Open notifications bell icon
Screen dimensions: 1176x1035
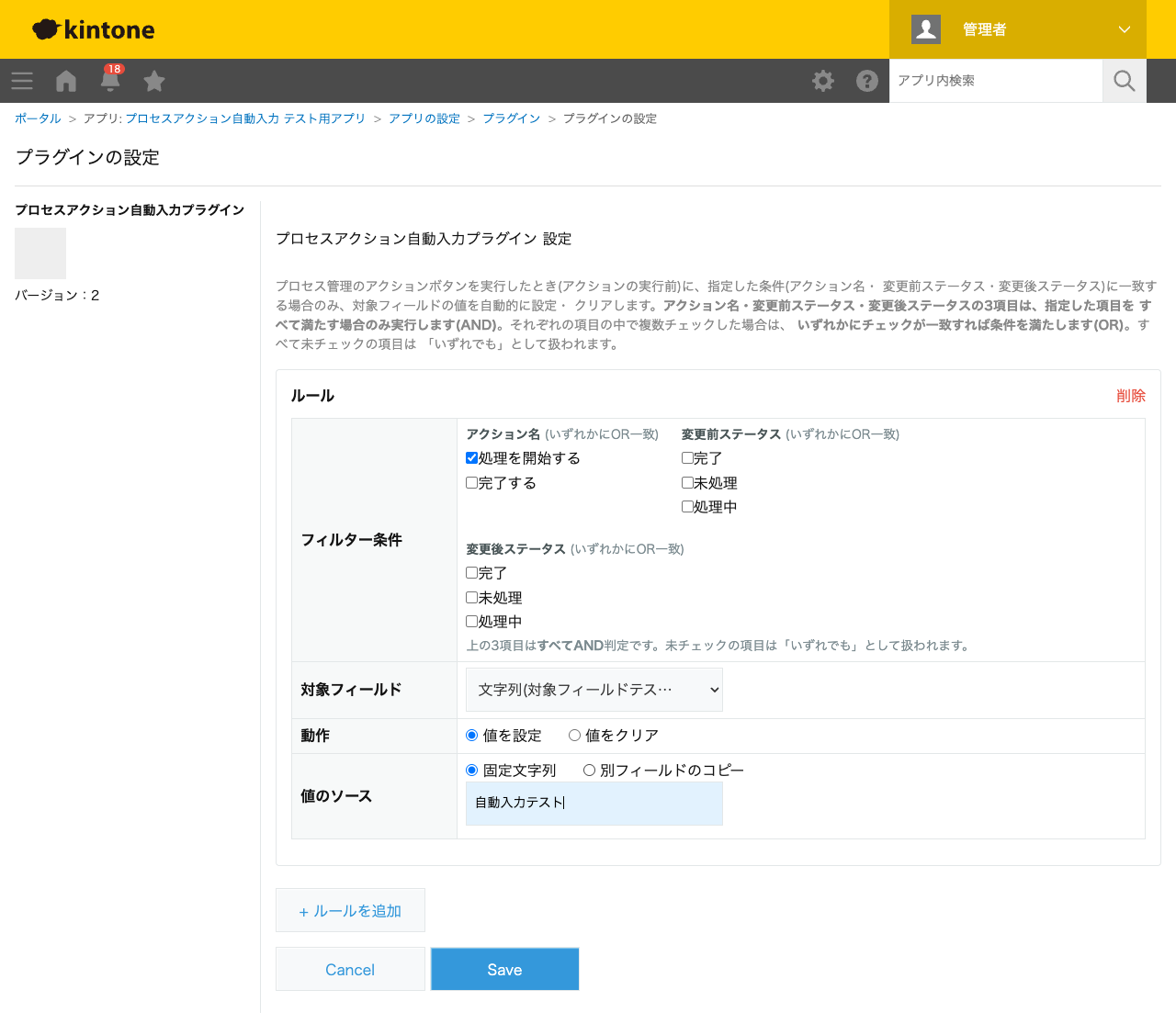tap(110, 80)
